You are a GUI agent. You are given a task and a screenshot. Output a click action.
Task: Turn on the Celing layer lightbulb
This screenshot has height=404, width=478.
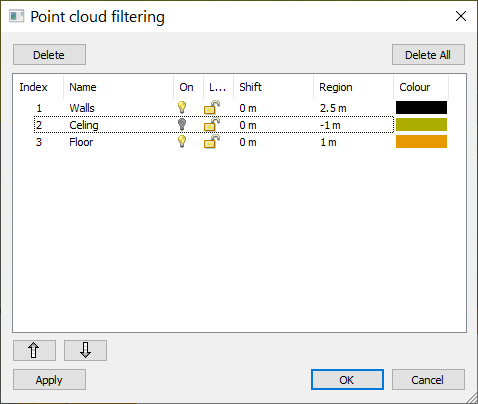pyautogui.click(x=182, y=124)
